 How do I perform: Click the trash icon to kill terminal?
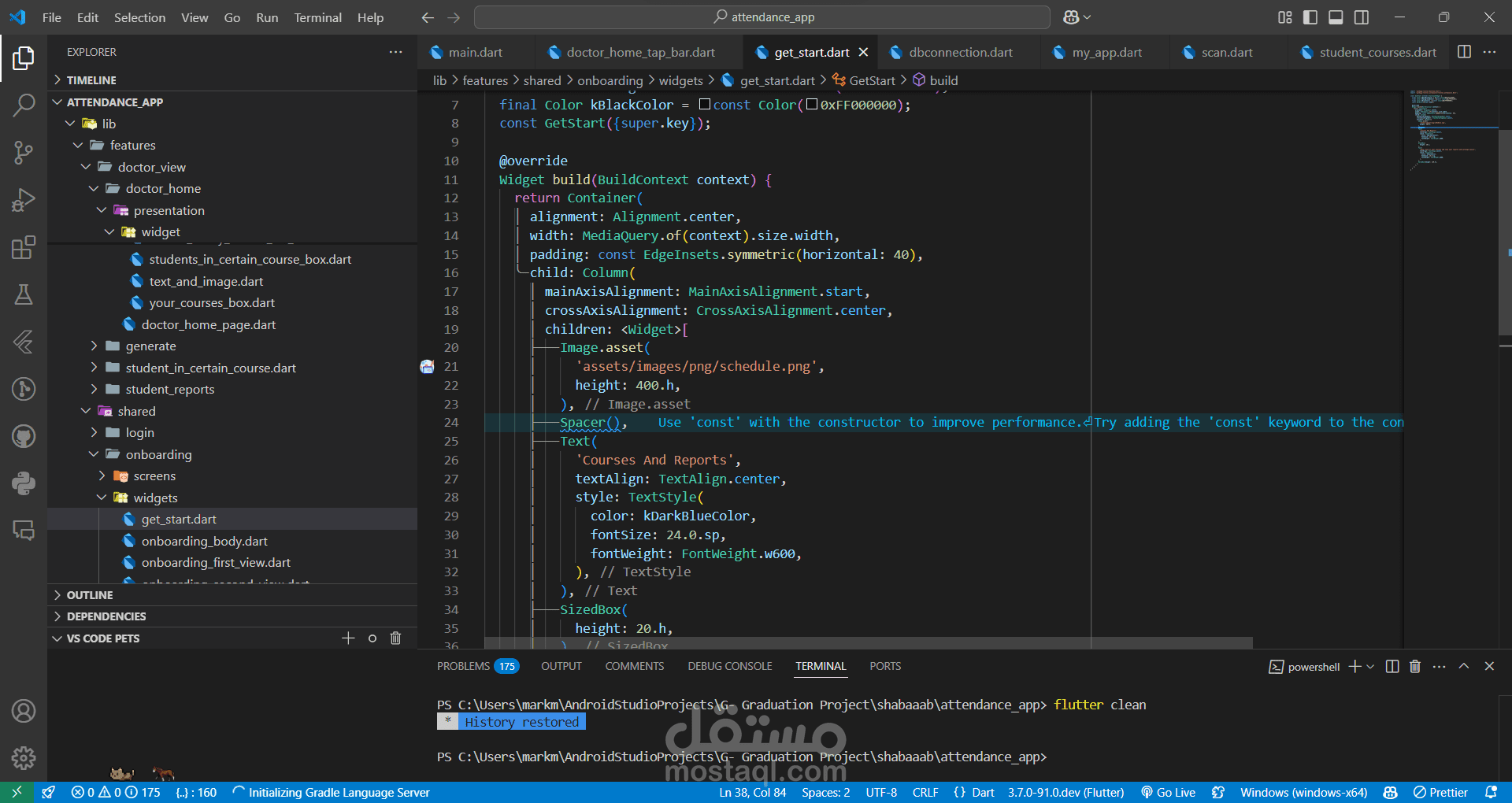click(1414, 667)
